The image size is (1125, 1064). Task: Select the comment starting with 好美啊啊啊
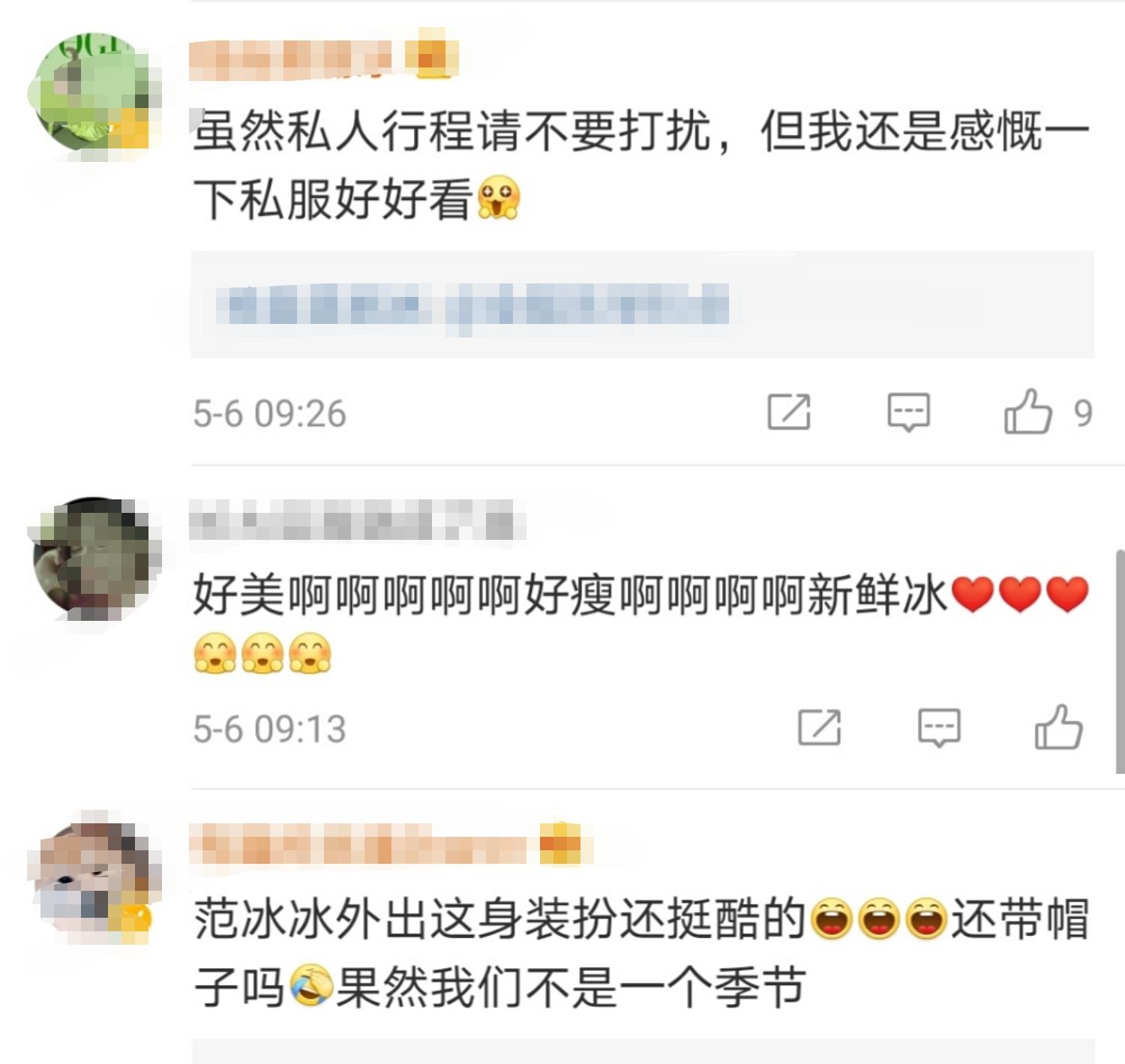(x=641, y=624)
